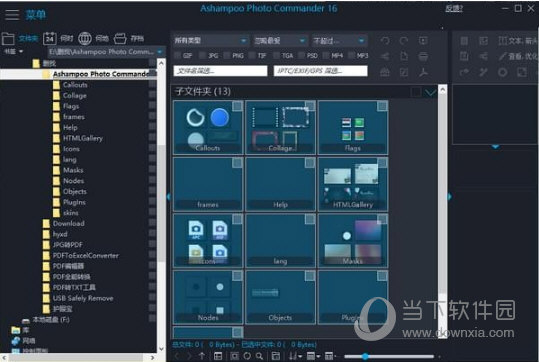The image size is (539, 362).
Task: Select the Download tree folder
Action: coord(68,223)
